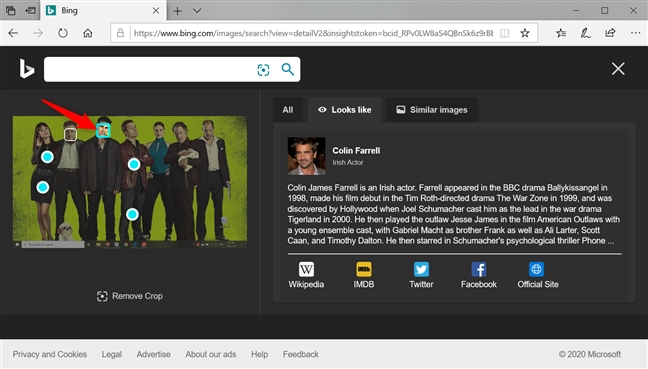Image resolution: width=648 pixels, height=369 pixels.
Task: Open About our ads
Action: pos(211,354)
